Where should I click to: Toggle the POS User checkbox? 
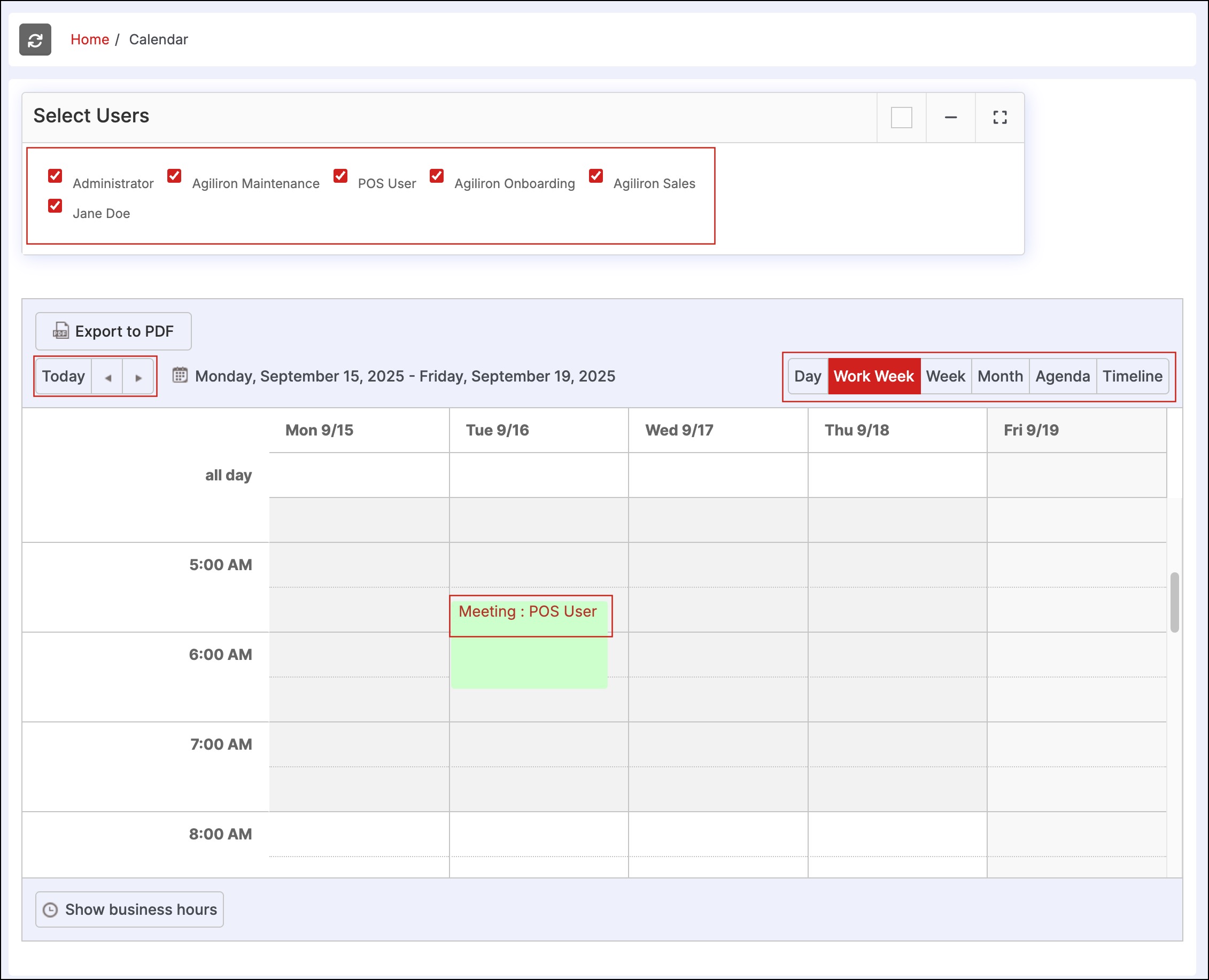click(340, 176)
